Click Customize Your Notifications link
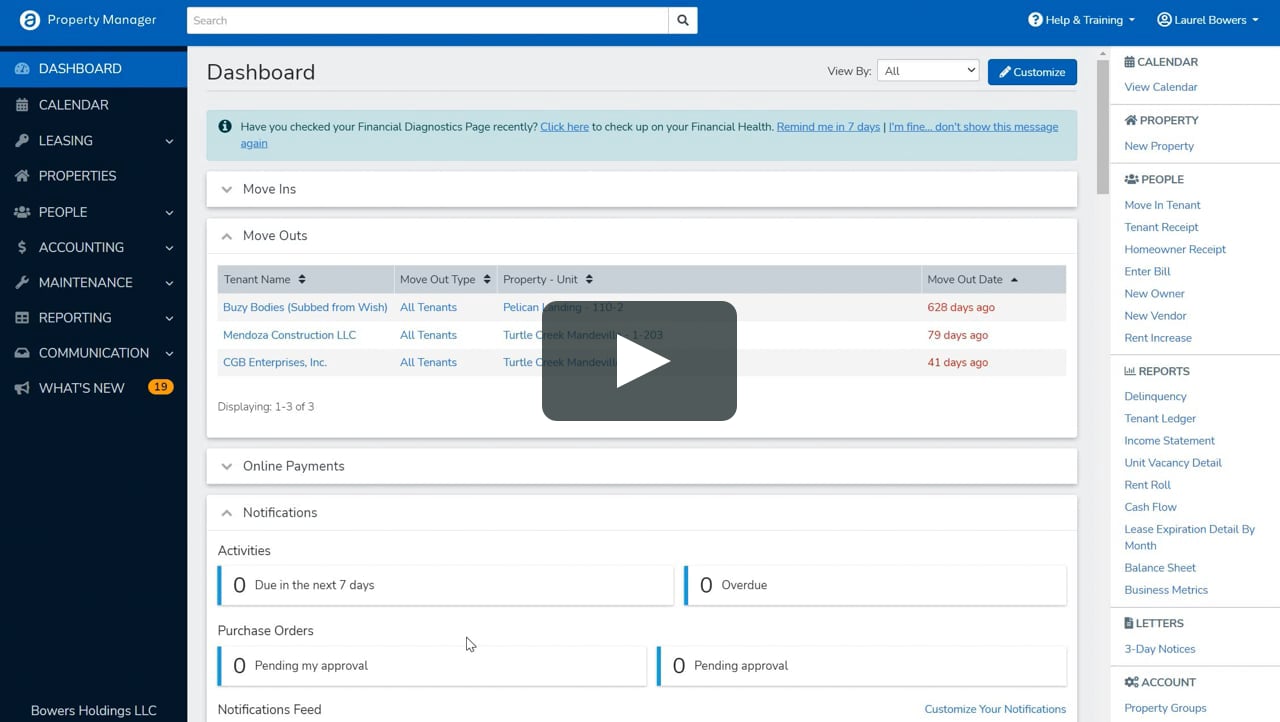This screenshot has height=722, width=1280. (995, 709)
